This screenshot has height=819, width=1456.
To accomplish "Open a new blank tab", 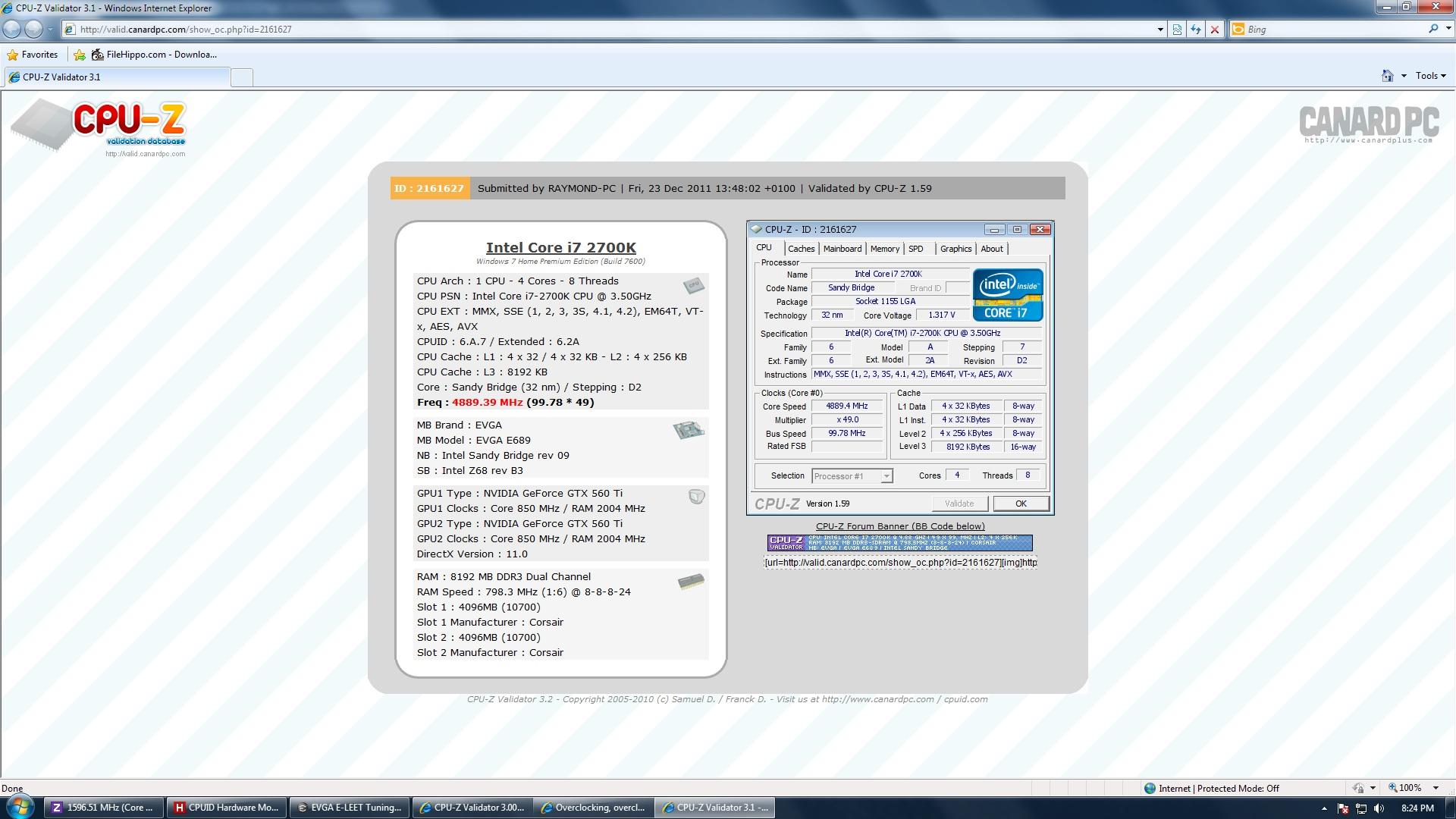I will point(242,77).
